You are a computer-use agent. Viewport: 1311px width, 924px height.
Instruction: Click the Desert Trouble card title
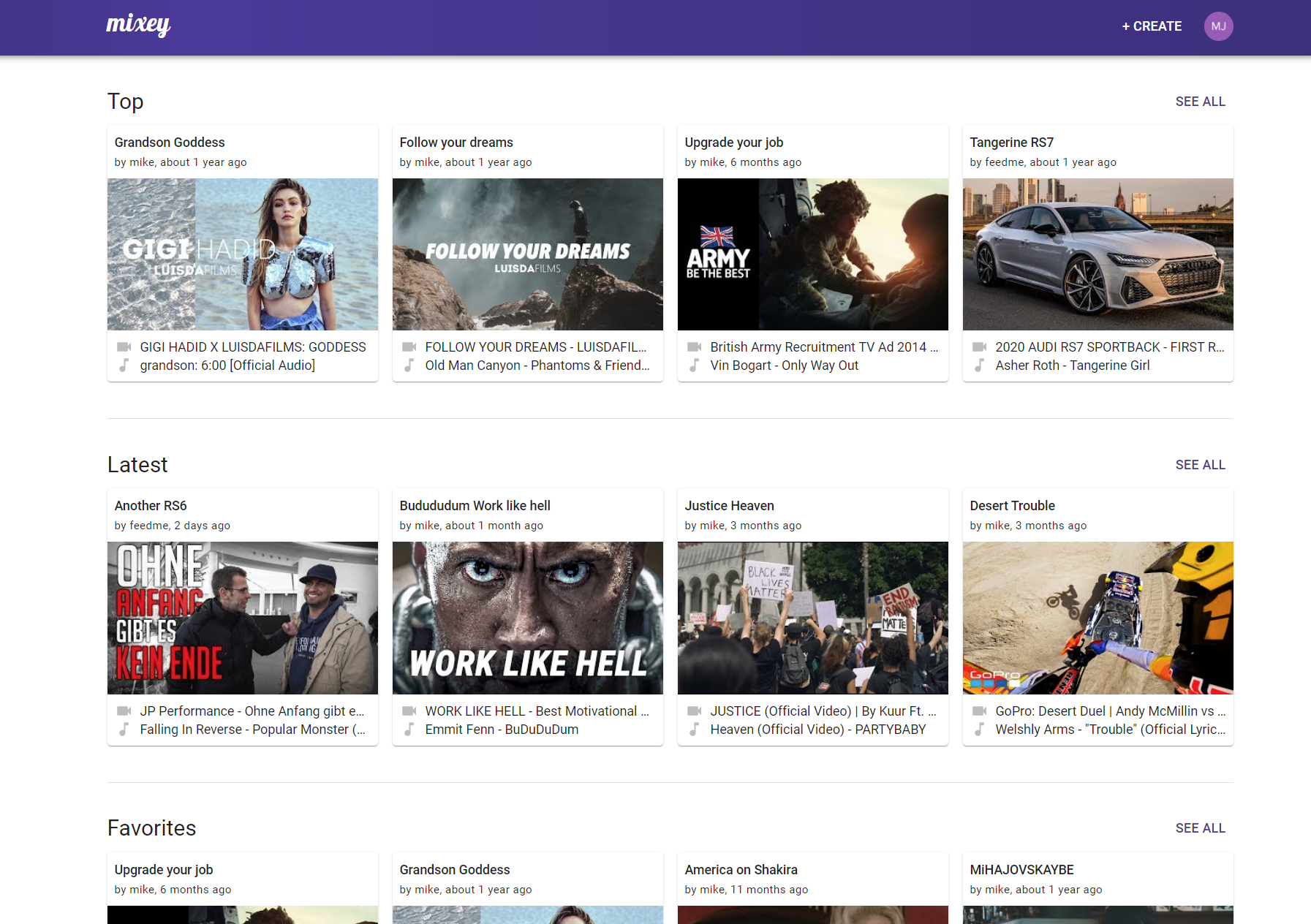[1013, 506]
